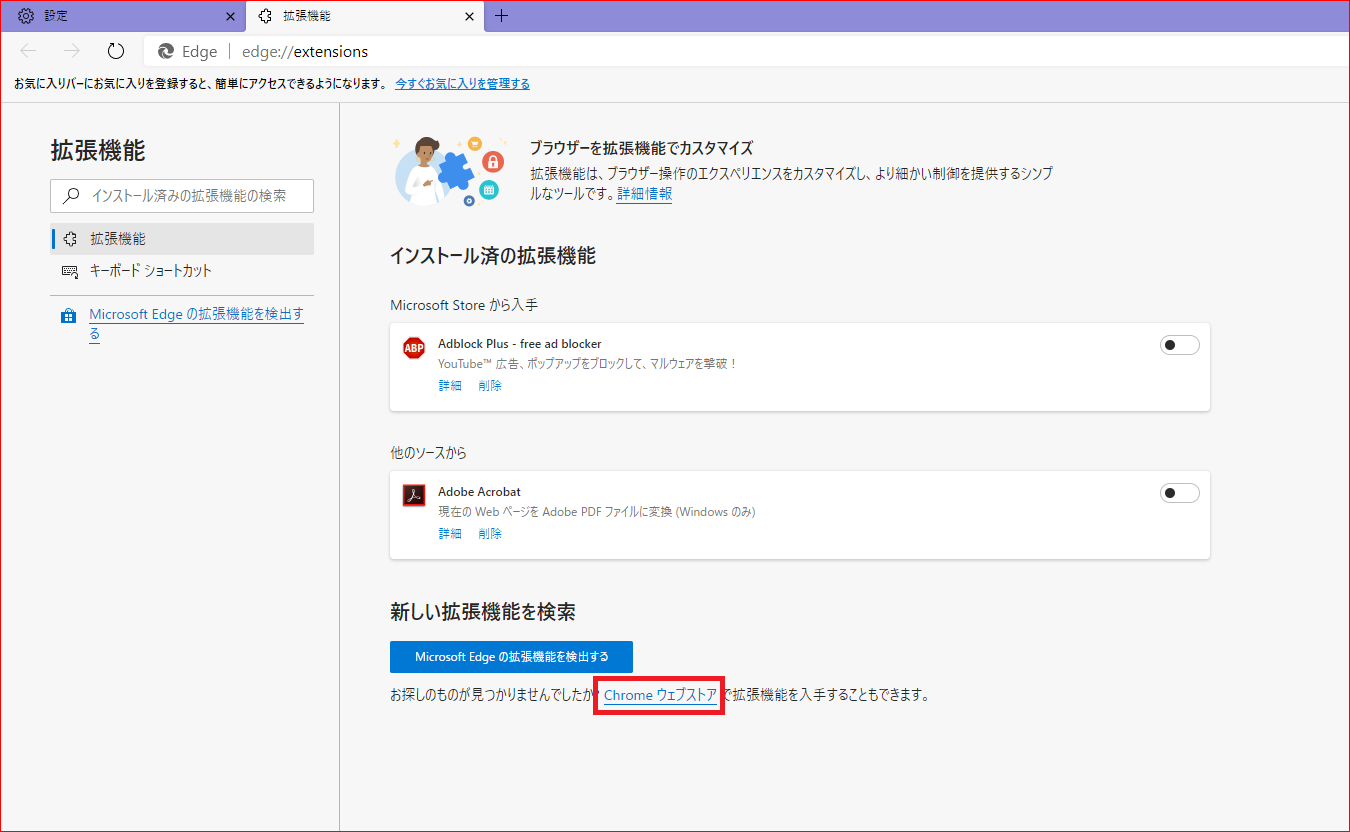Click blue Microsoft Edge の拡張機能を検出する button

(x=511, y=657)
